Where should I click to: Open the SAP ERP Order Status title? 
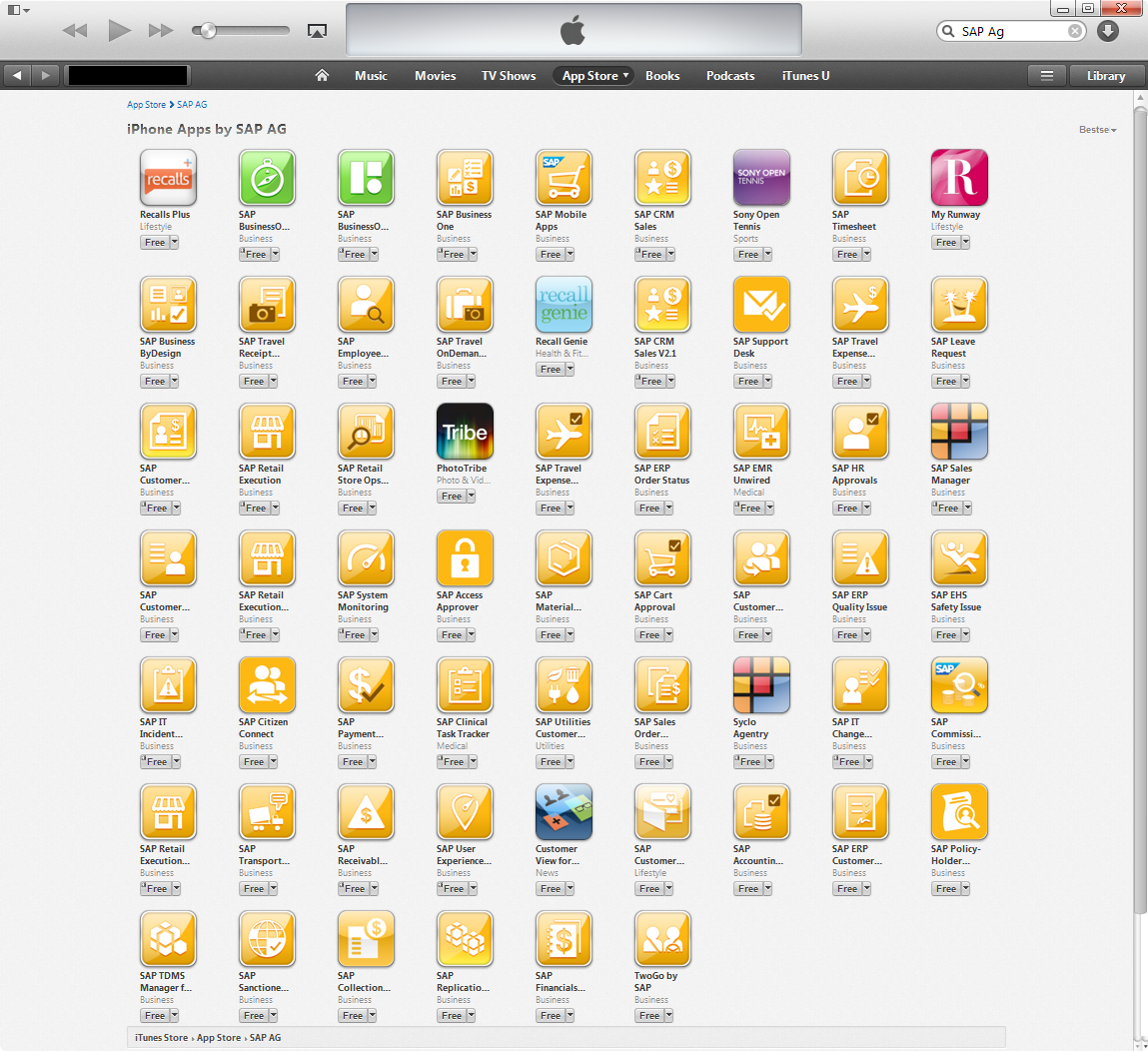pyautogui.click(x=661, y=475)
